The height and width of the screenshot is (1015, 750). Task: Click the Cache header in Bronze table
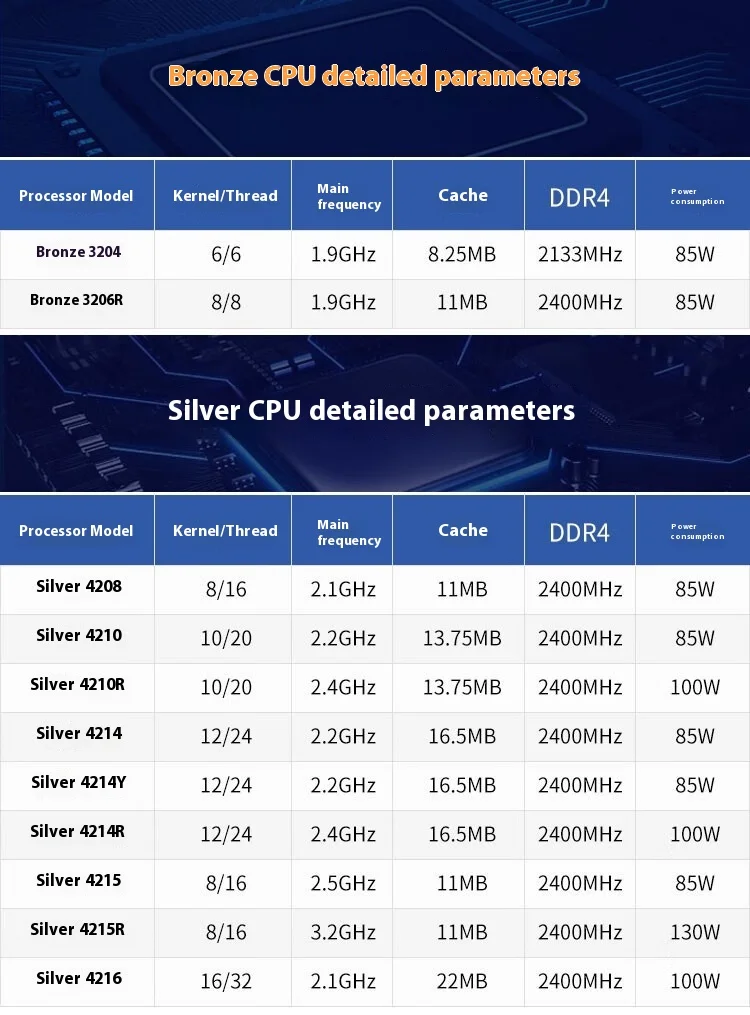click(463, 195)
